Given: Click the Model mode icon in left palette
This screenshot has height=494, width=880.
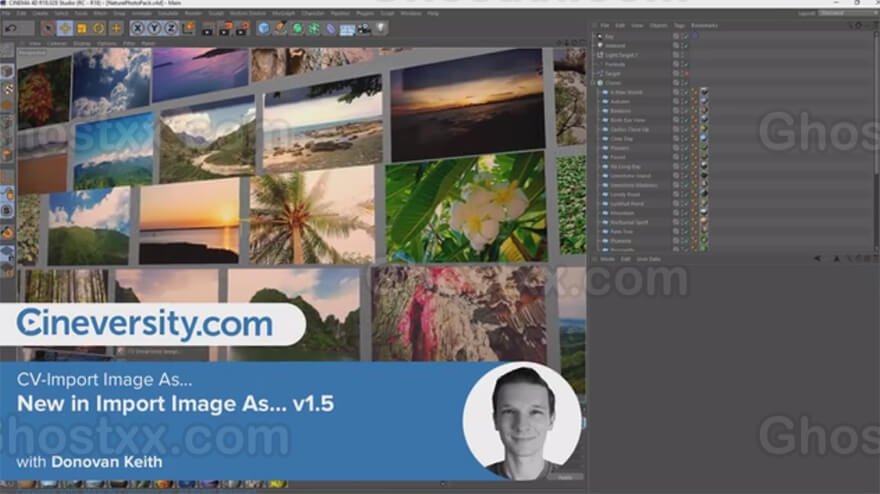Looking at the screenshot, I should point(7,71).
